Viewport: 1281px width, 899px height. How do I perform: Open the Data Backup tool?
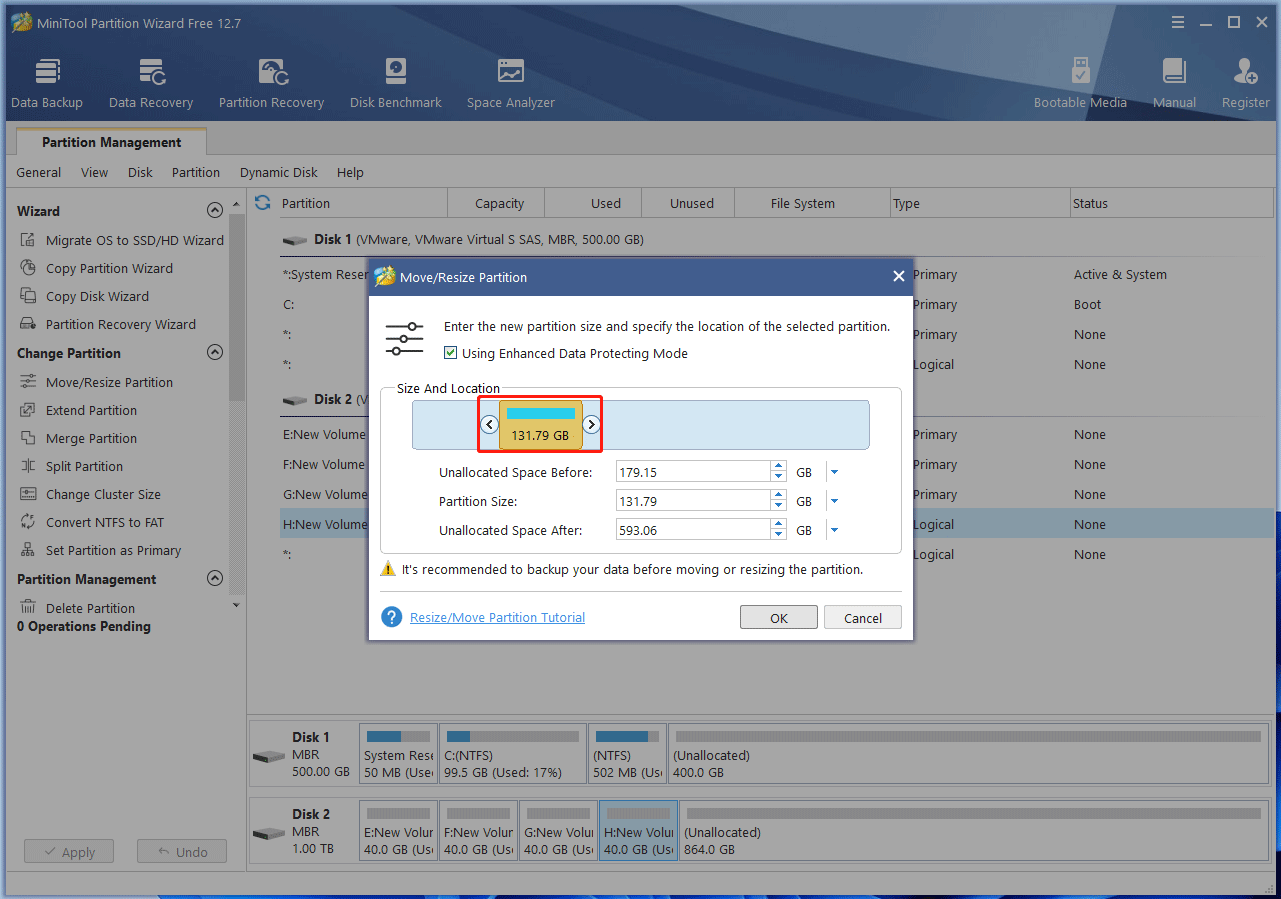pyautogui.click(x=47, y=84)
